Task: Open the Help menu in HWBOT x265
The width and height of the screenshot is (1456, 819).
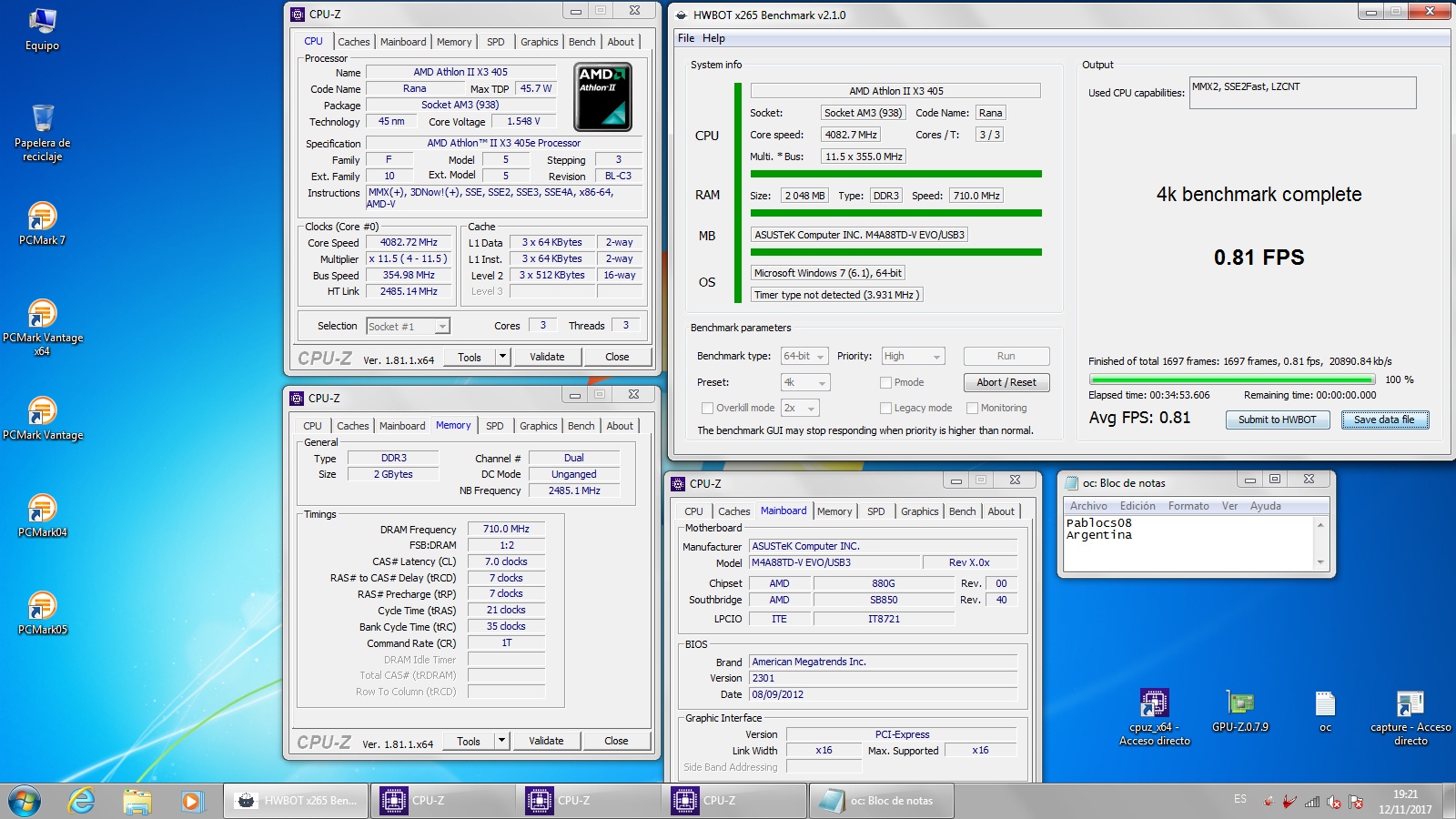Action: (x=713, y=38)
